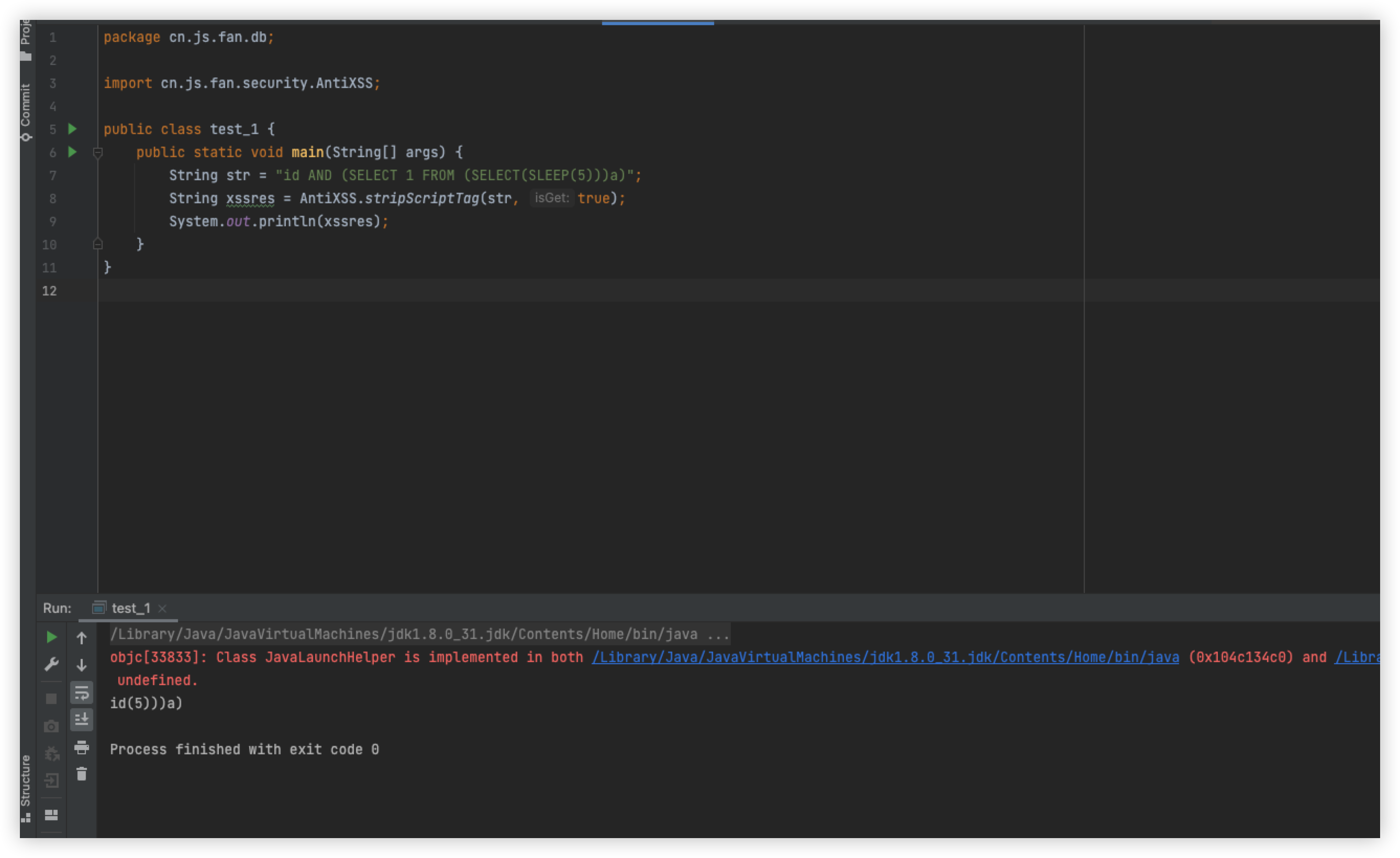1400x858 pixels.
Task: Click run gutter arrow beside class test_1
Action: 72,129
